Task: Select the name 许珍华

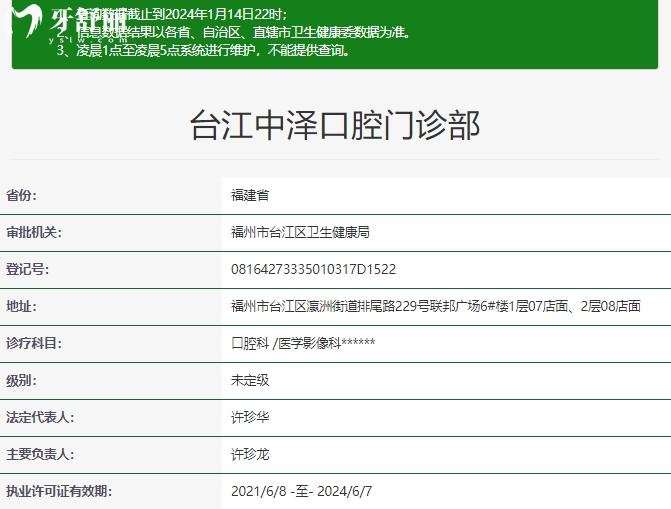Action: point(250,417)
